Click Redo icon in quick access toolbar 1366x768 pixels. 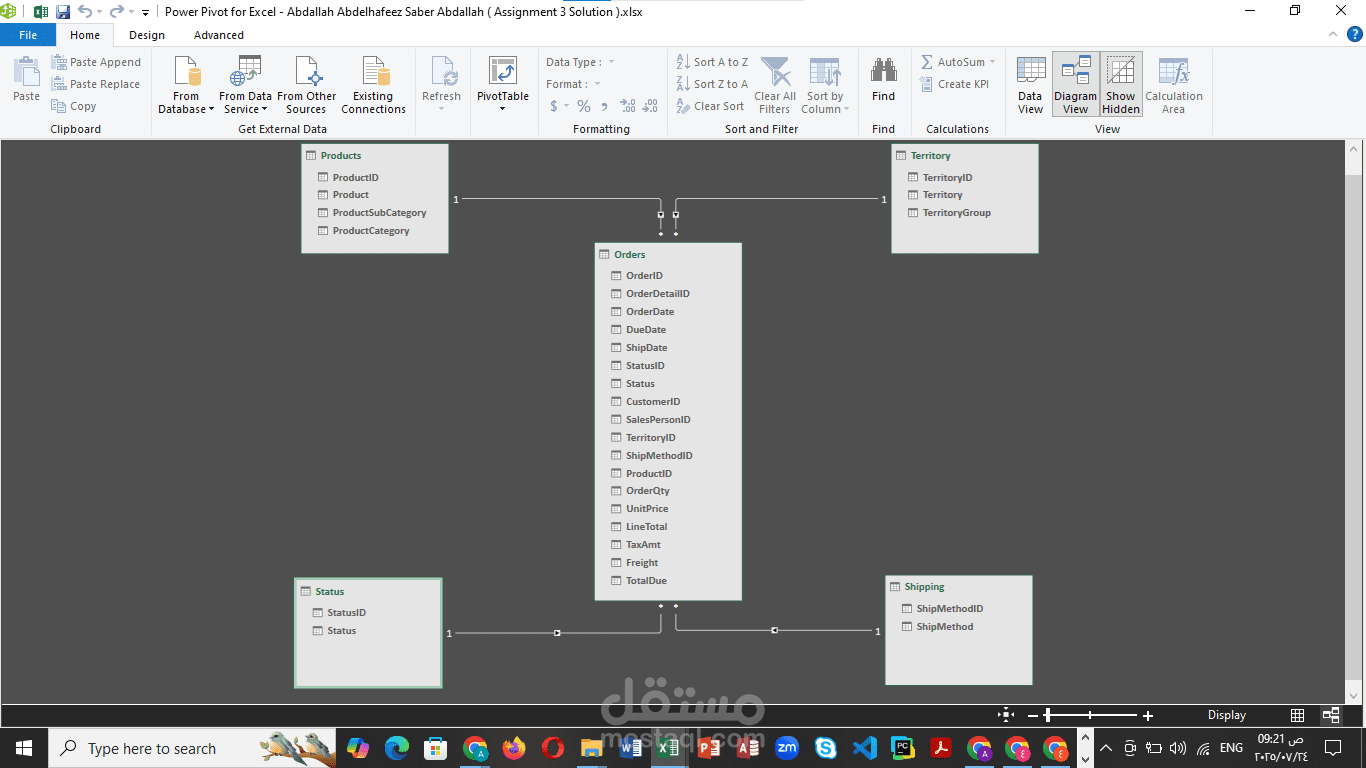117,12
